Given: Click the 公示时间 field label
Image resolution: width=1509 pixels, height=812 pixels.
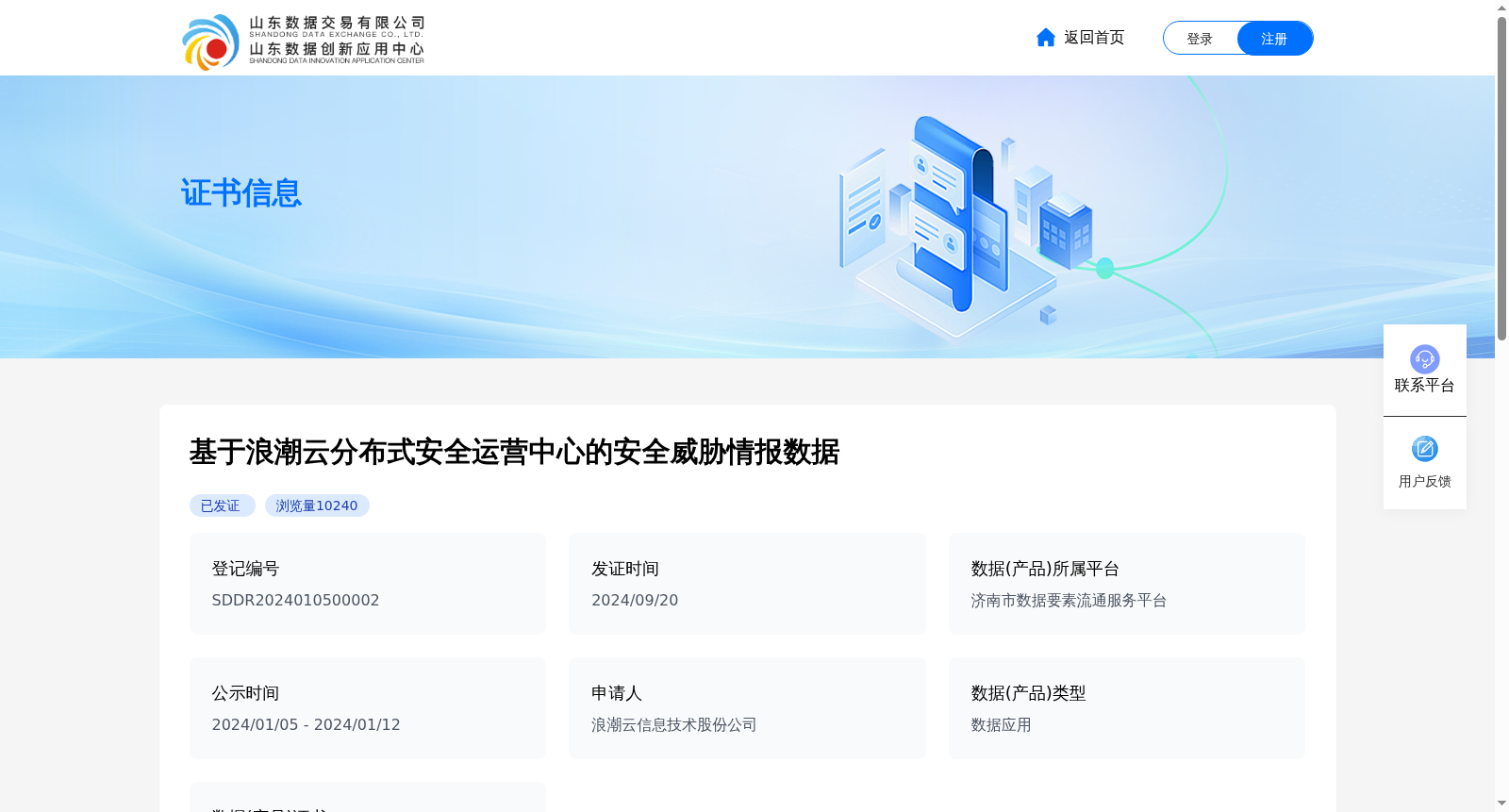Looking at the screenshot, I should pyautogui.click(x=245, y=693).
